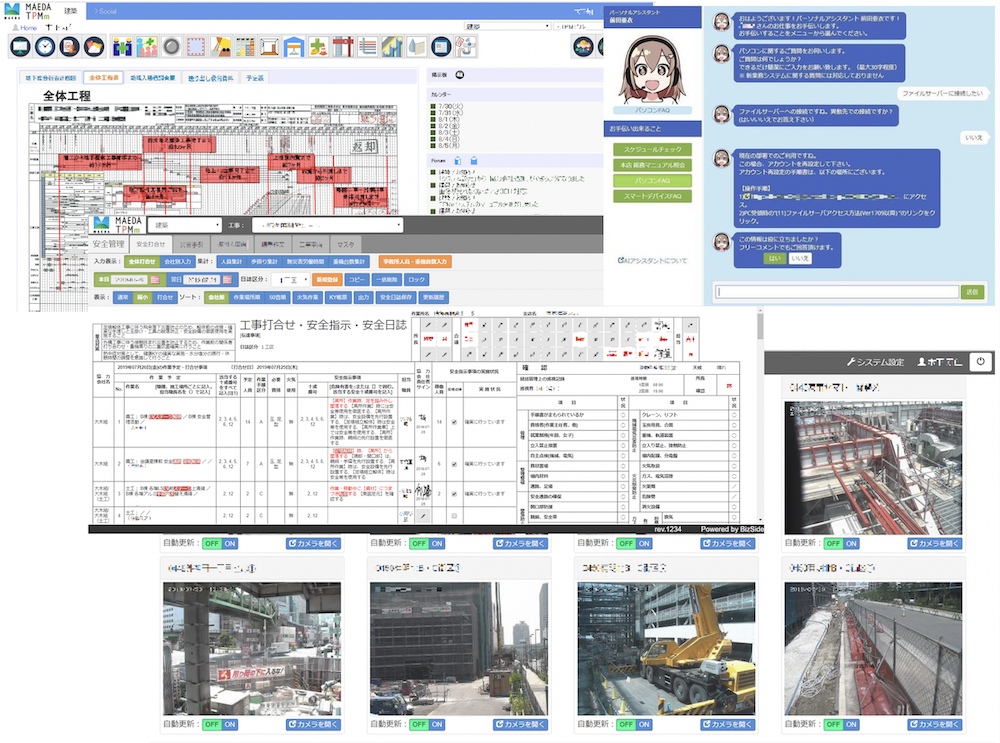1000x743 pixels.
Task: Toggle 自動更新 under the scaffolded building camera
Action: (428, 725)
